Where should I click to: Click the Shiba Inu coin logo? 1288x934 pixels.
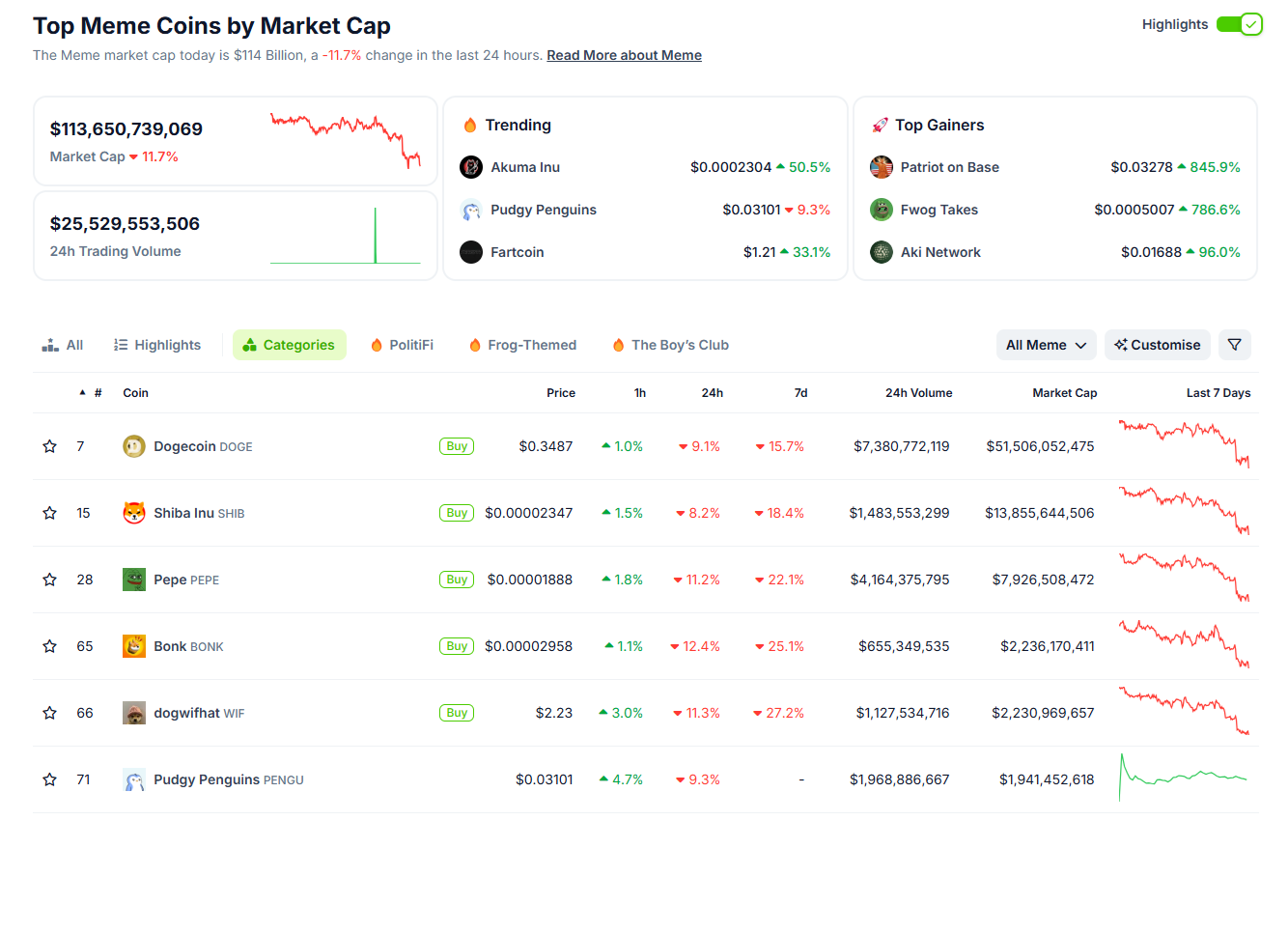tap(134, 513)
